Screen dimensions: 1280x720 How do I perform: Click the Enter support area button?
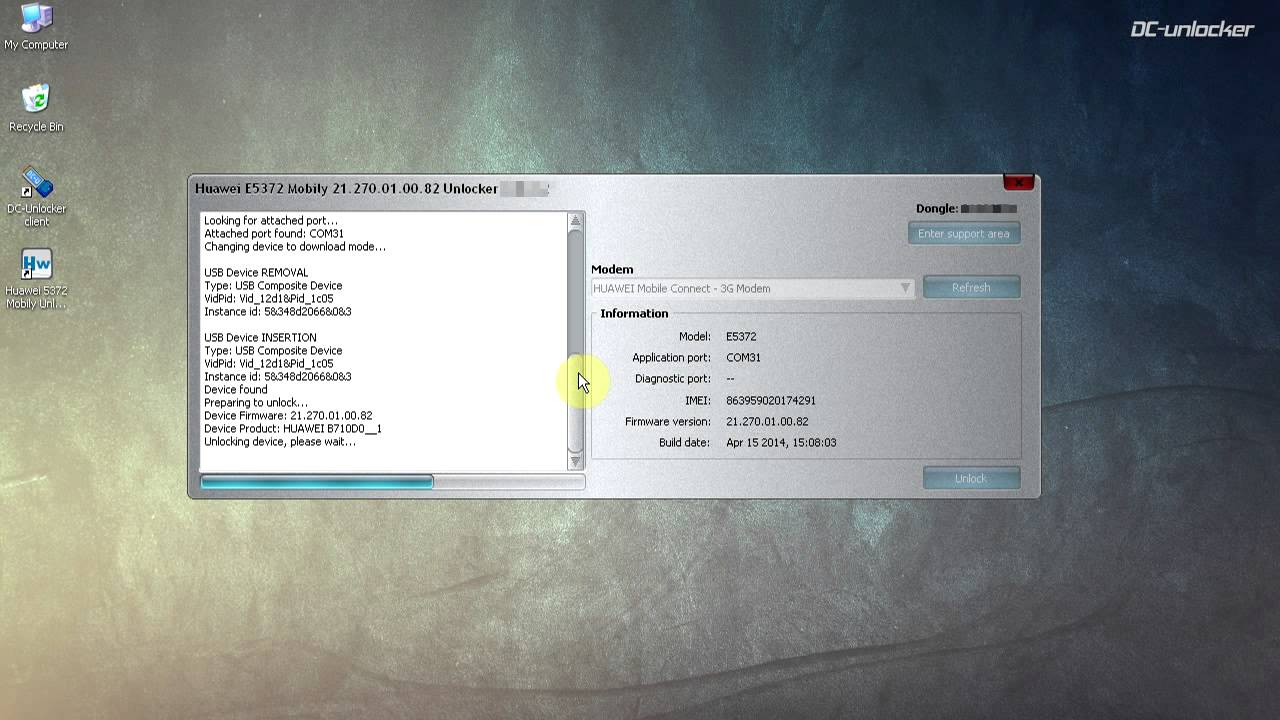coord(964,234)
